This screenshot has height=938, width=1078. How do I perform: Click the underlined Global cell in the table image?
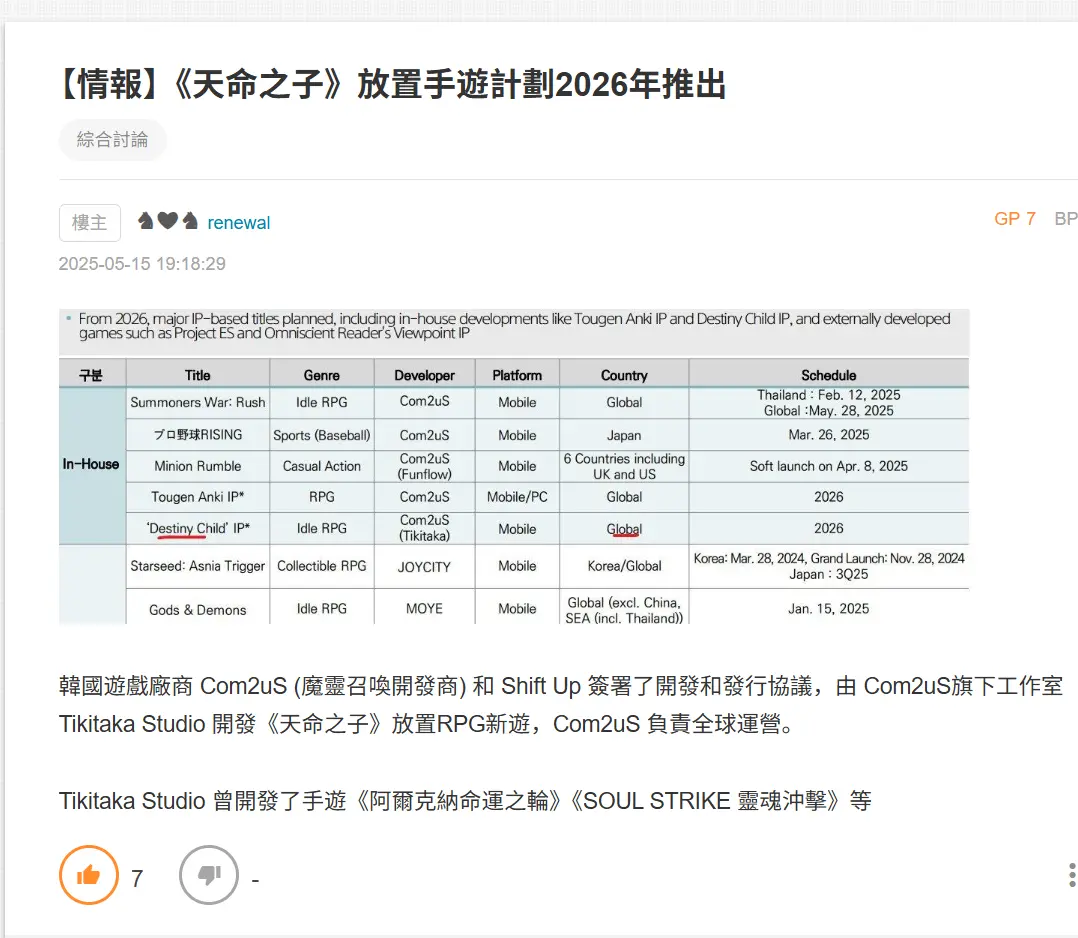point(624,529)
